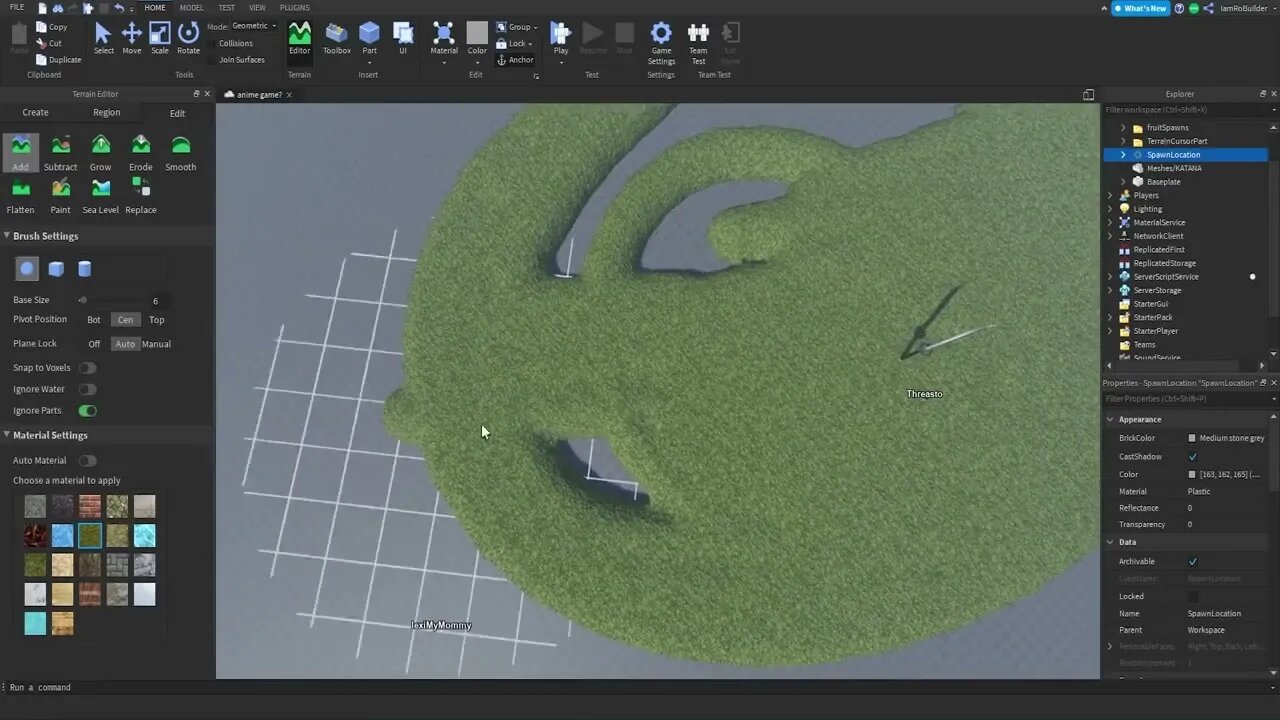1280x720 pixels.
Task: Open the Material dropdown in ribbon
Action: point(444,62)
